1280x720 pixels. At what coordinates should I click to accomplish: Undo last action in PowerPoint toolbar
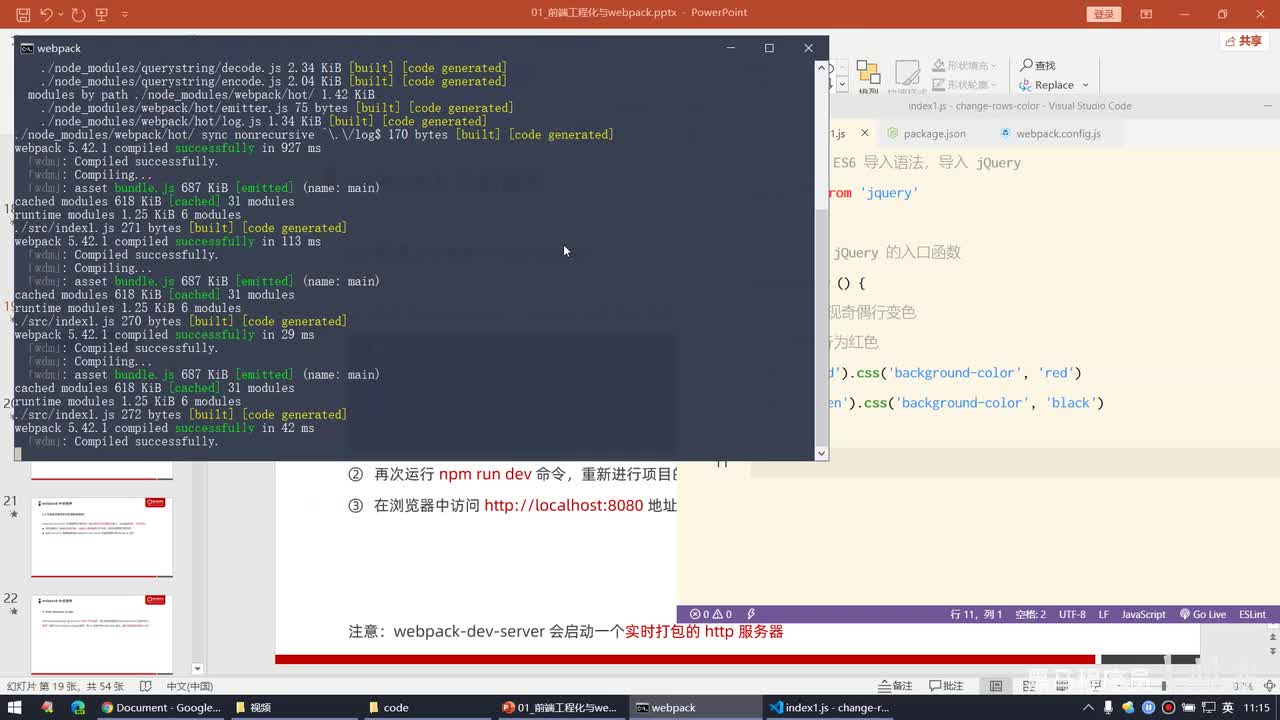pyautogui.click(x=47, y=14)
